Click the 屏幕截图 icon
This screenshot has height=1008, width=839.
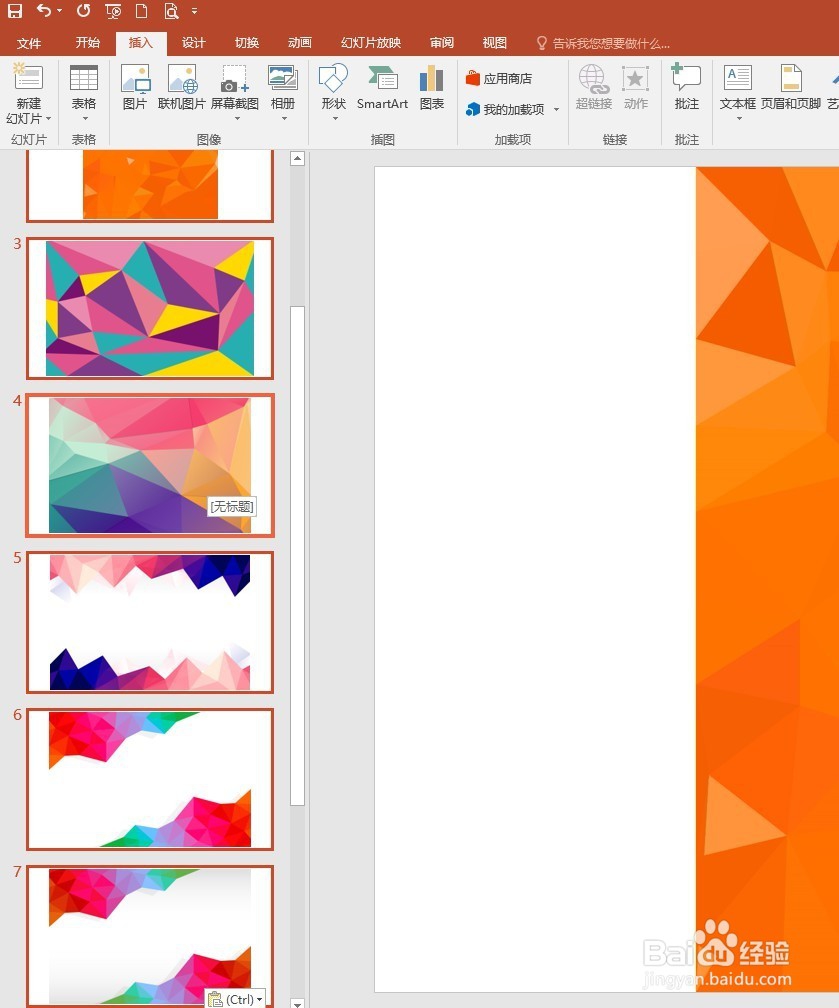[x=235, y=78]
